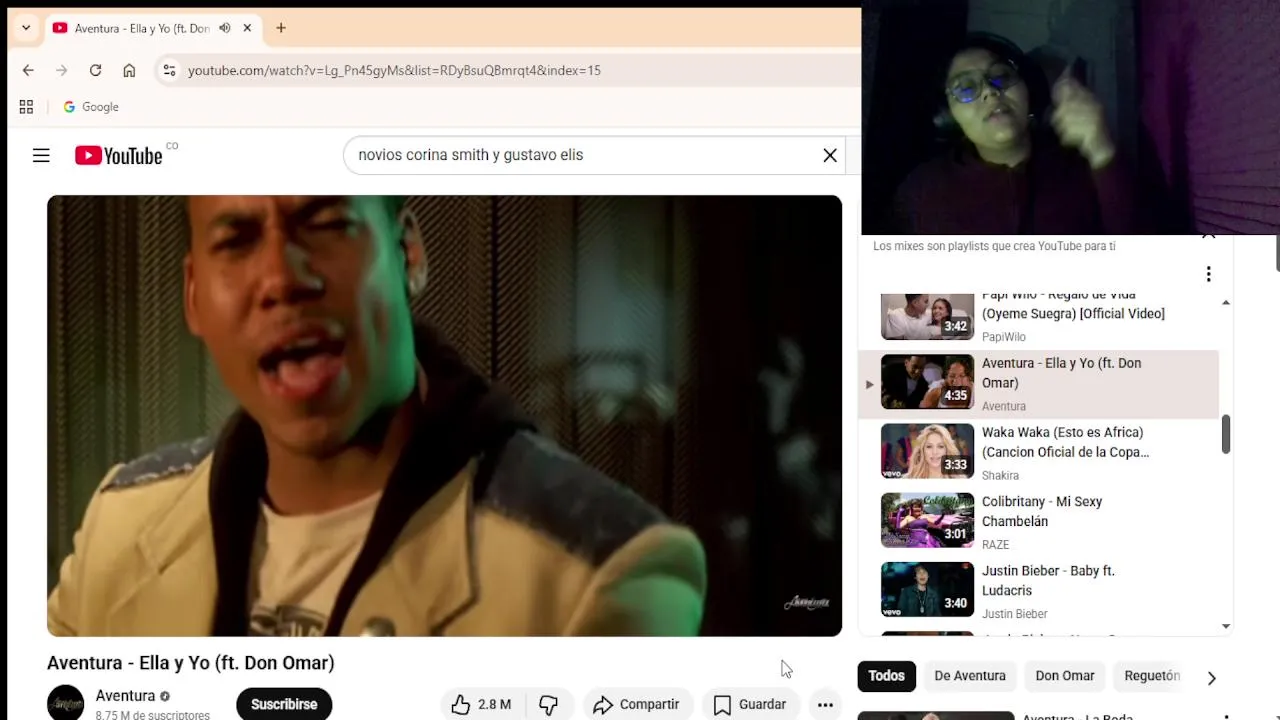The height and width of the screenshot is (720, 1280).
Task: Select the Todos filter chip
Action: (x=886, y=676)
